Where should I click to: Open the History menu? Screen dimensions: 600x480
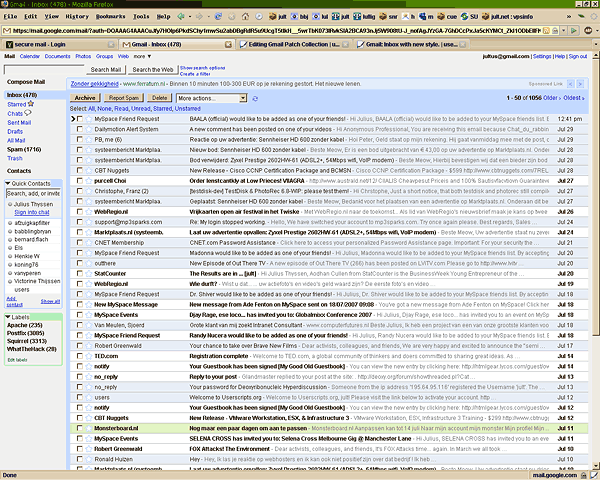77,16
